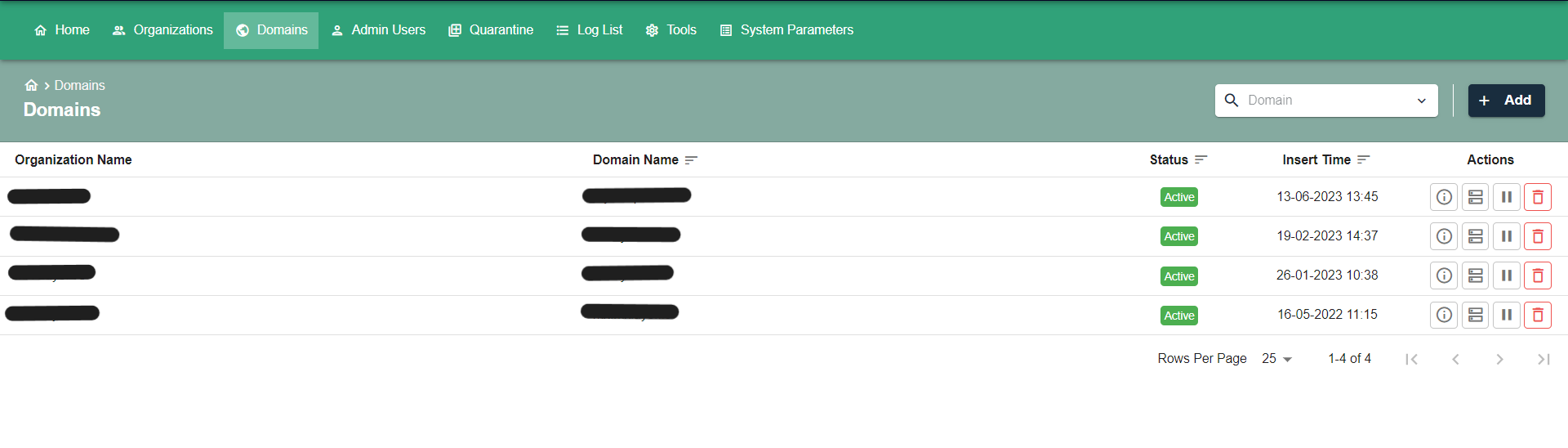Open Rows Per Page dropdown showing 25
This screenshot has width=1568, height=448.
pos(1276,359)
